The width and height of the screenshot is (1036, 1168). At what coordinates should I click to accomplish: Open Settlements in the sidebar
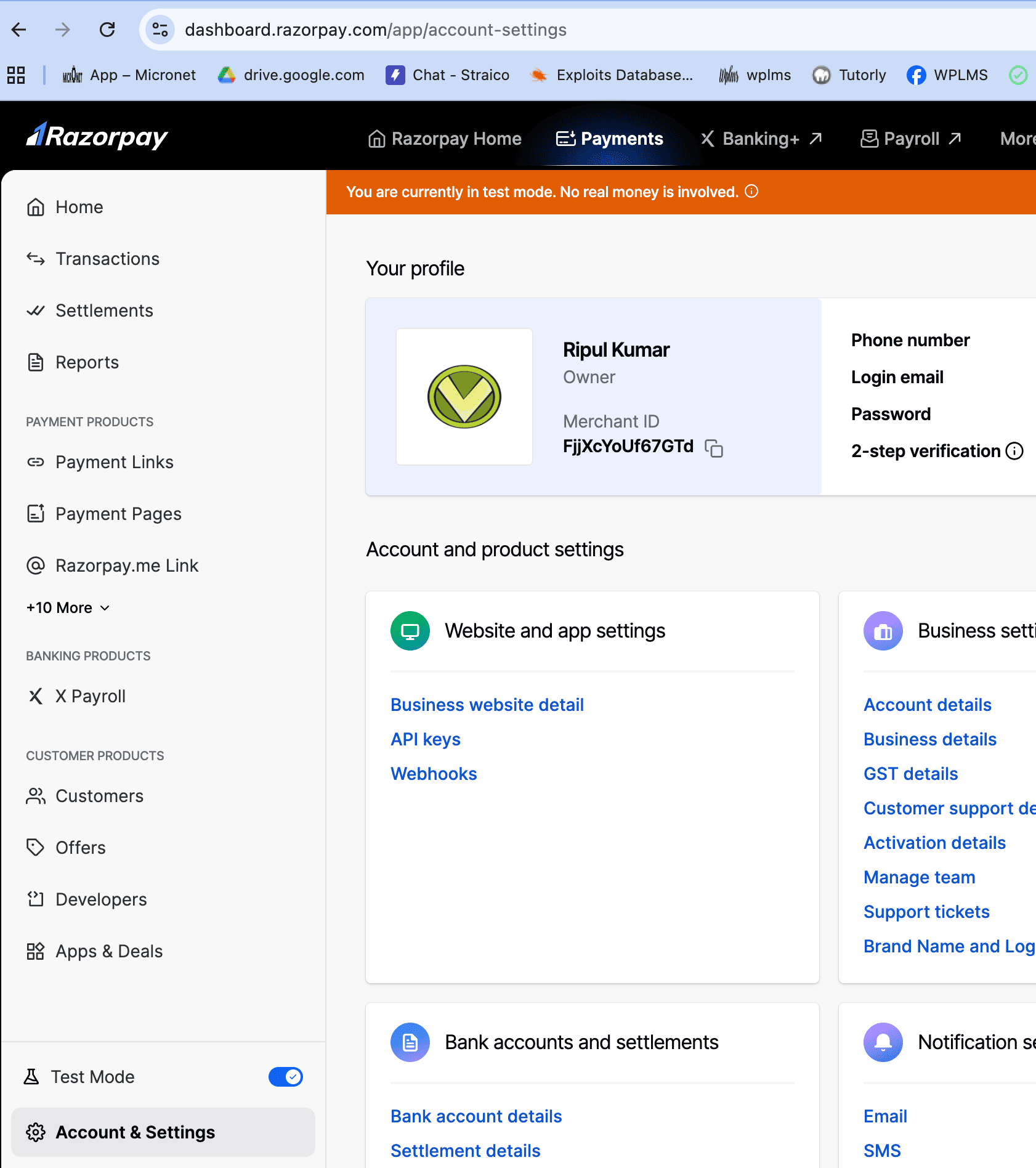point(163,310)
